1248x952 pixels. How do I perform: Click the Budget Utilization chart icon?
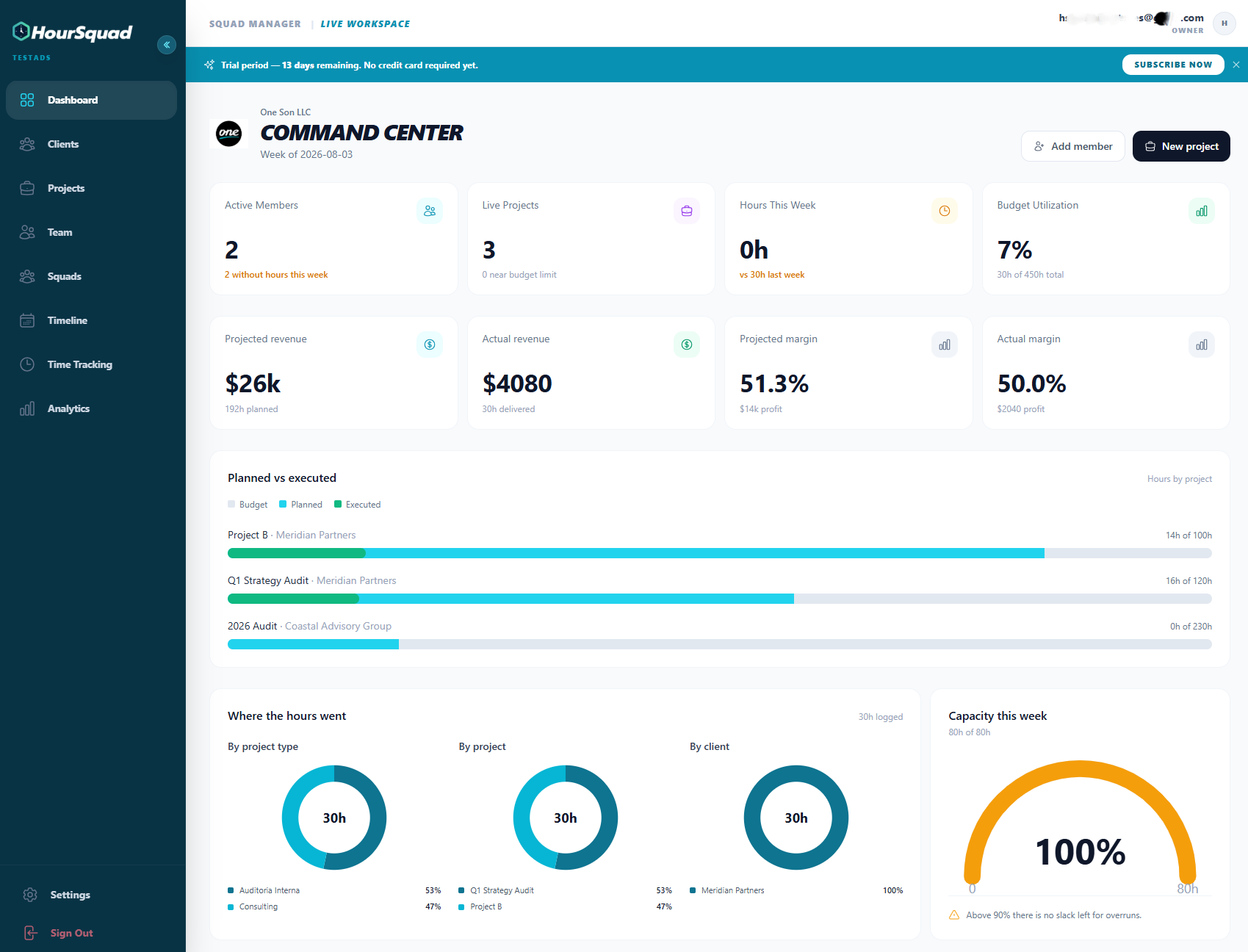click(1202, 211)
